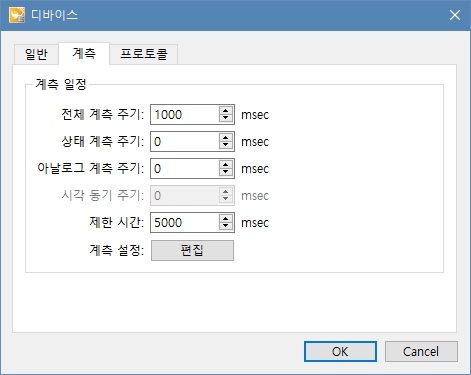Image resolution: width=471 pixels, height=375 pixels.
Task: Decrease 제한 시간 value with down arrow
Action: pos(226,226)
